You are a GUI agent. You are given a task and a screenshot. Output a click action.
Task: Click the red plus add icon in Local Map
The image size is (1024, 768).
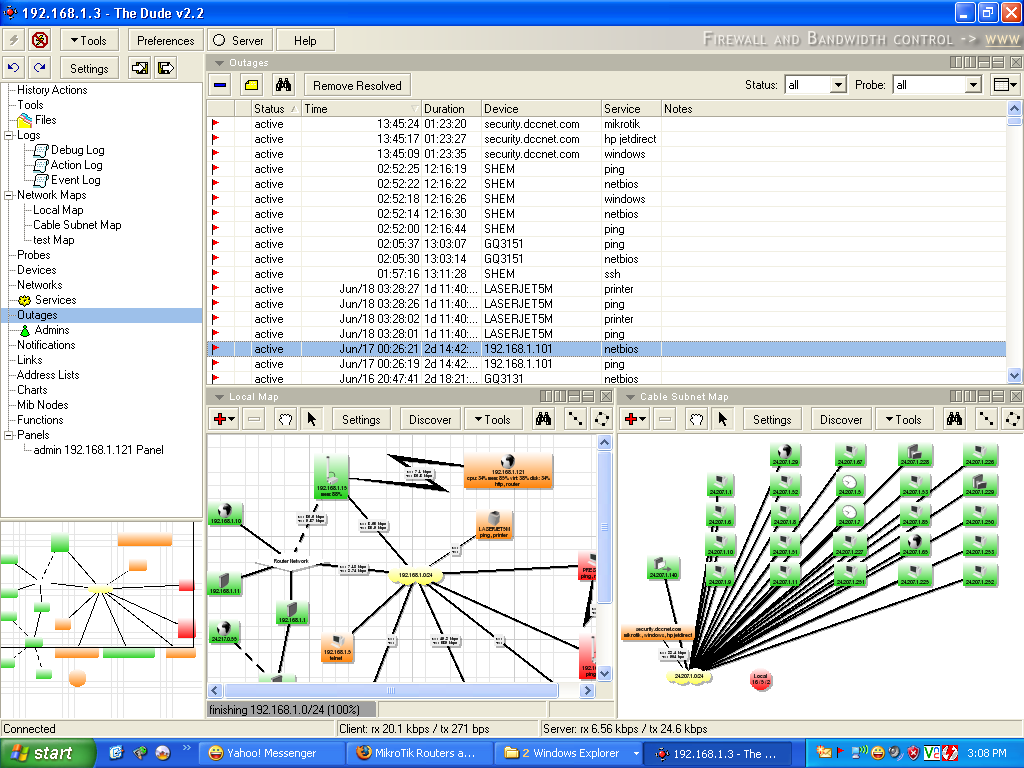tap(223, 419)
